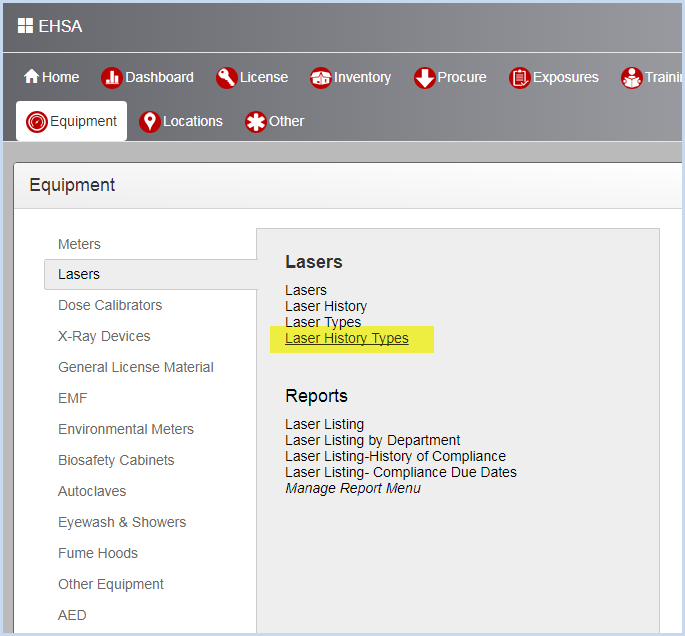685x636 pixels.
Task: Open the highlighted Laser History Types link
Action: [347, 339]
